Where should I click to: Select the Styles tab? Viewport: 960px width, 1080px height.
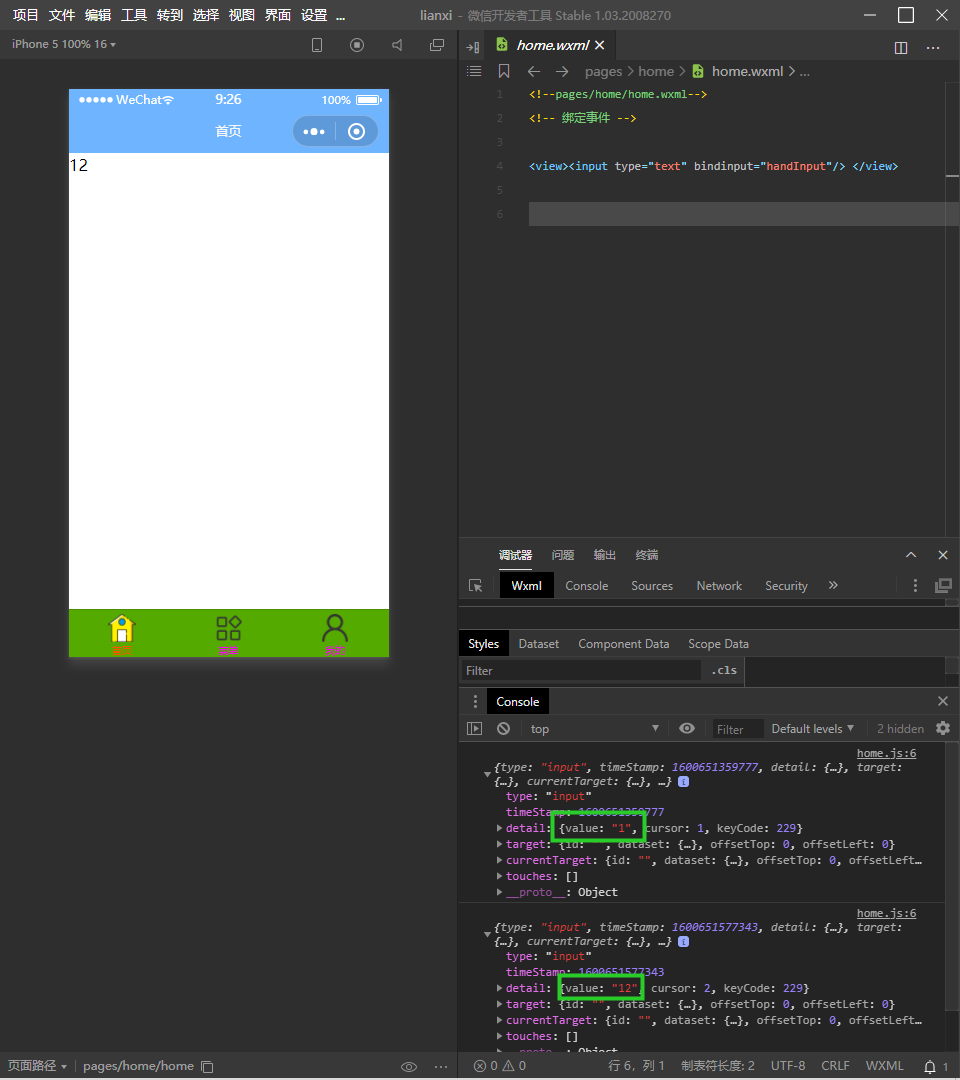(x=483, y=644)
